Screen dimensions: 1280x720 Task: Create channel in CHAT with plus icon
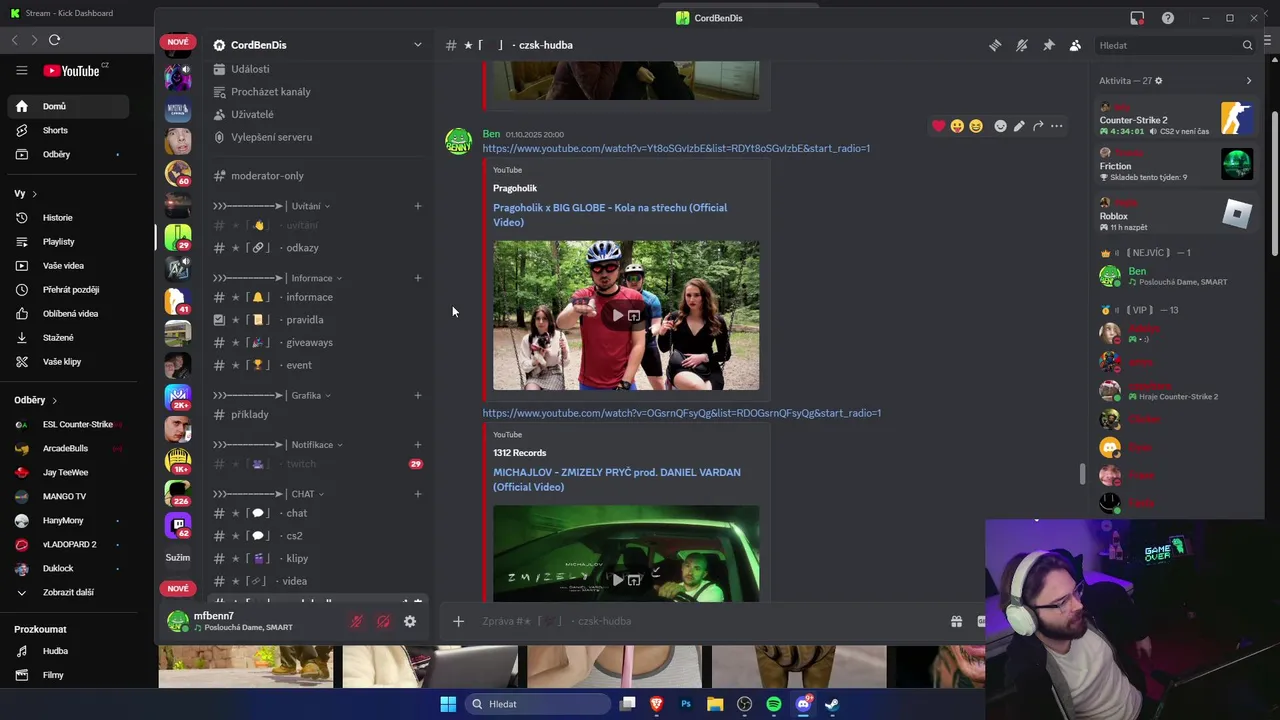pyautogui.click(x=418, y=494)
